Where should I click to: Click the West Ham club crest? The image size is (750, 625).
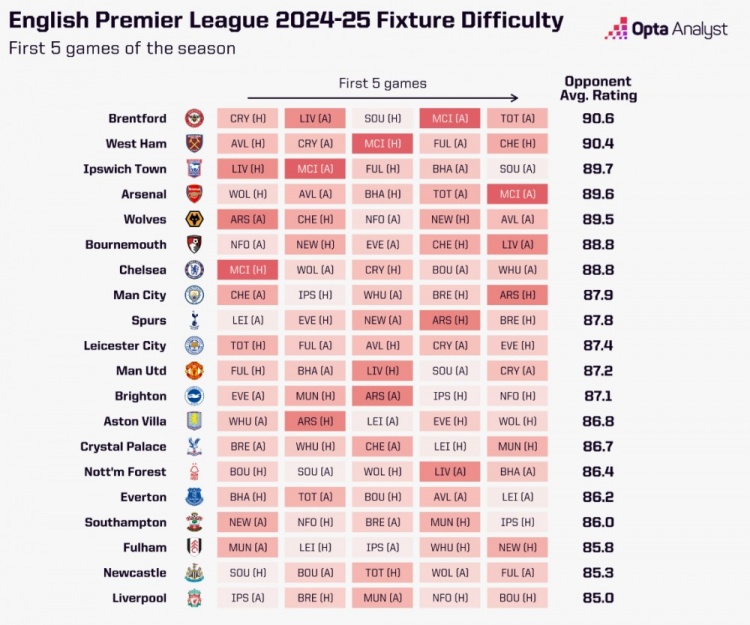[194, 143]
